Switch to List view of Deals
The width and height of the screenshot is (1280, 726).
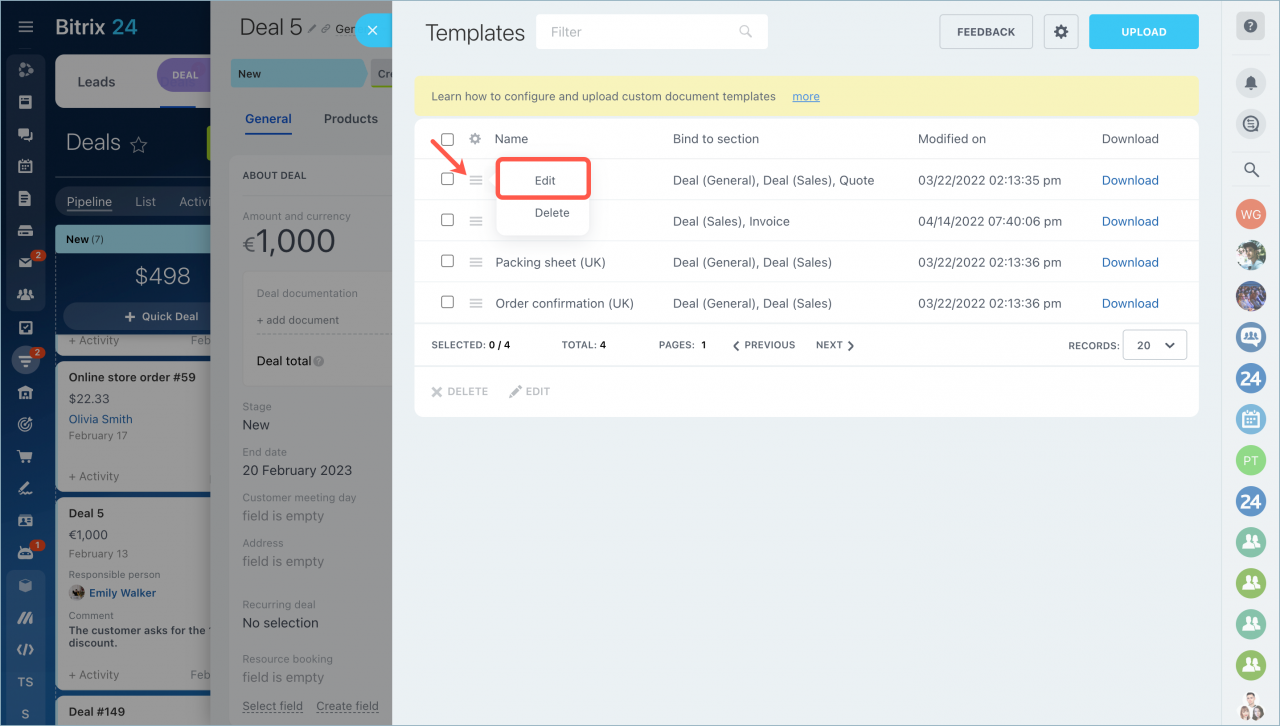[x=146, y=201]
